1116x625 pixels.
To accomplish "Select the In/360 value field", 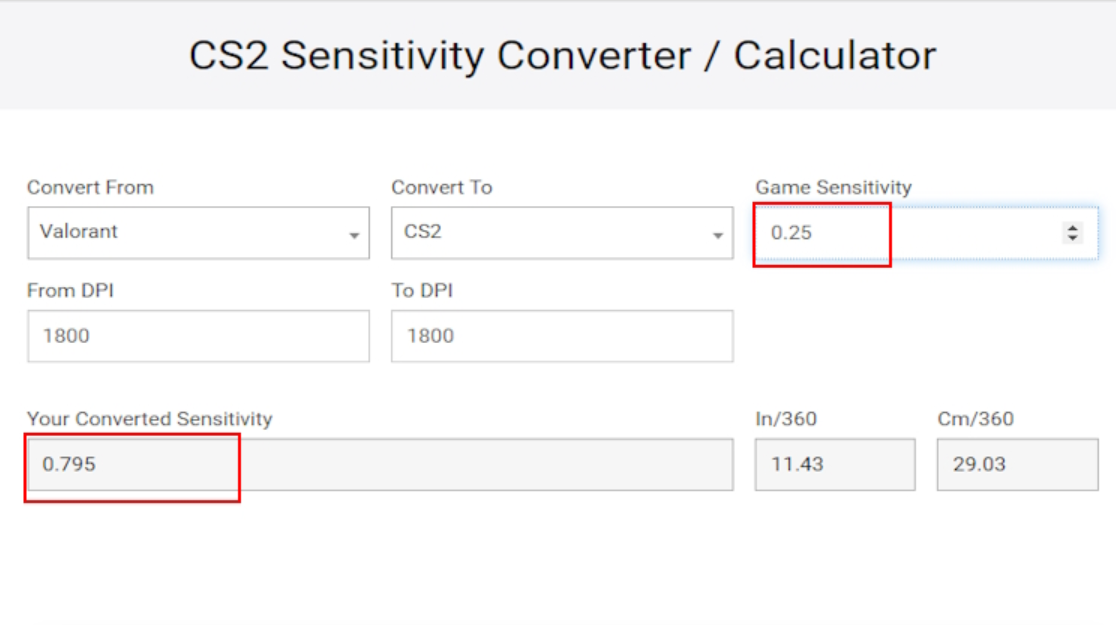I will pyautogui.click(x=835, y=465).
